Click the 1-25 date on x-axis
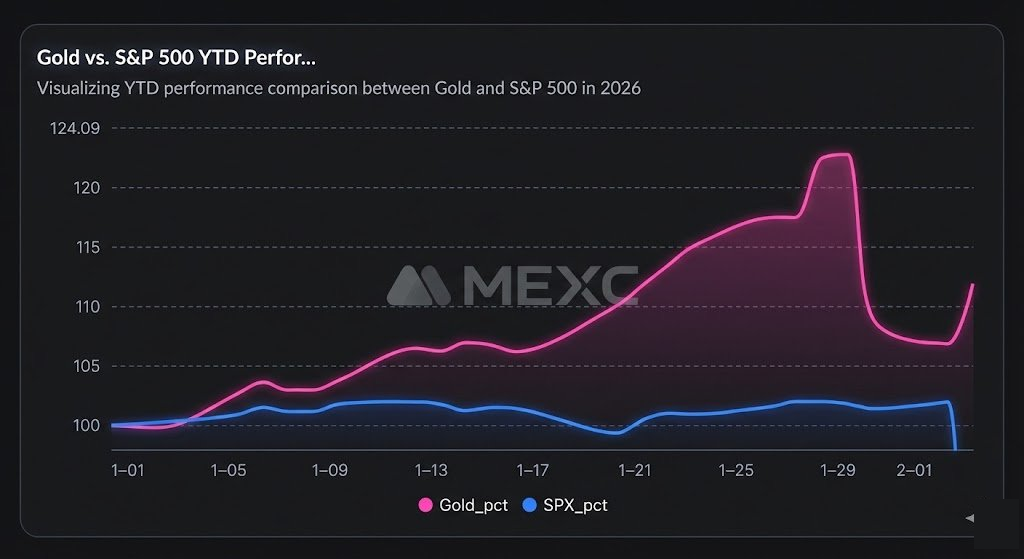 (736, 469)
